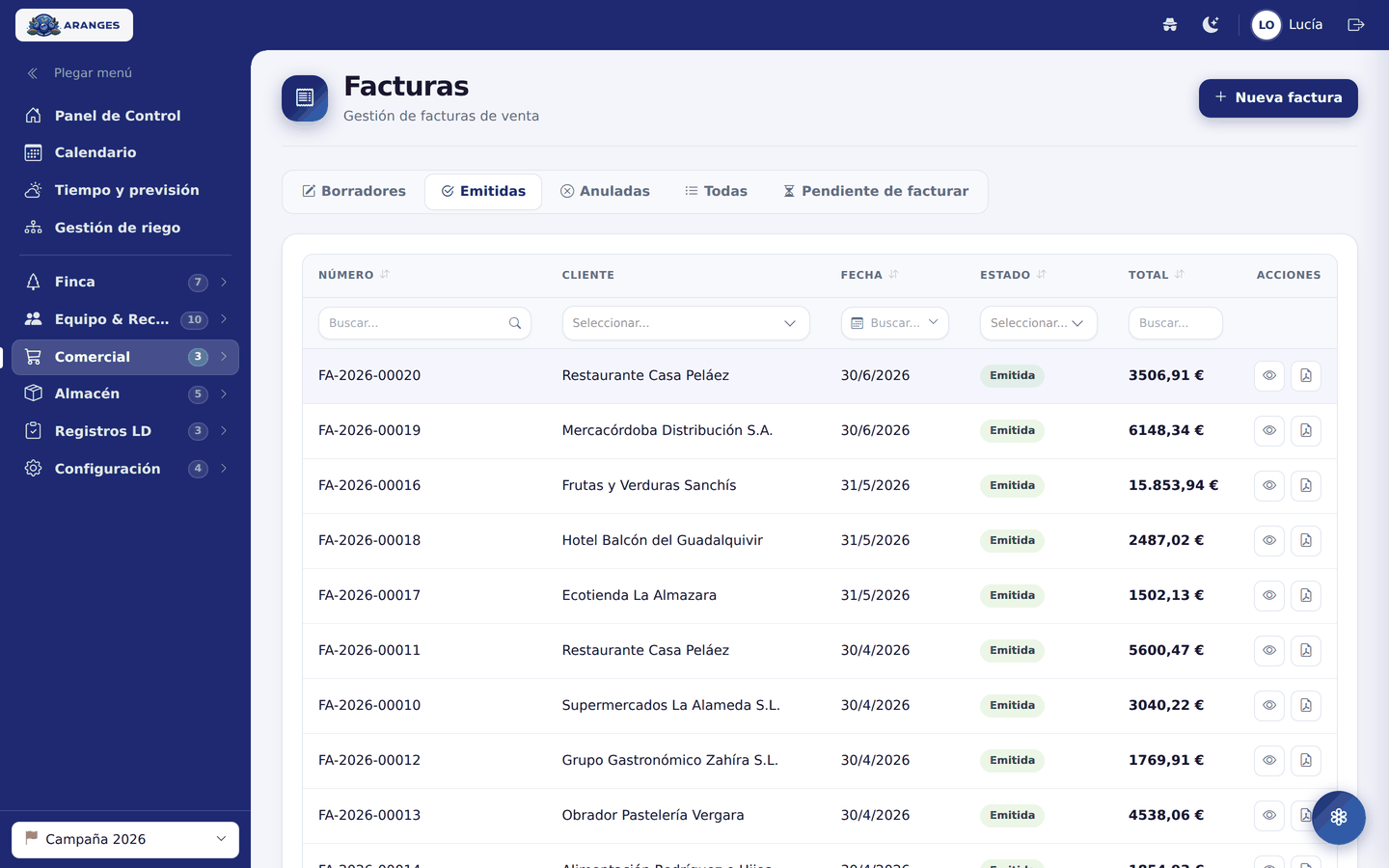Open the Cliente filter dropdown
Image resolution: width=1389 pixels, height=868 pixels.
[686, 323]
